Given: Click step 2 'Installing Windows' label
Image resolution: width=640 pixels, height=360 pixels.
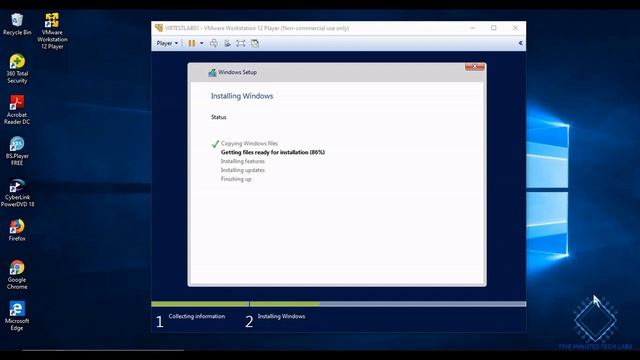Looking at the screenshot, I should pyautogui.click(x=281, y=316).
